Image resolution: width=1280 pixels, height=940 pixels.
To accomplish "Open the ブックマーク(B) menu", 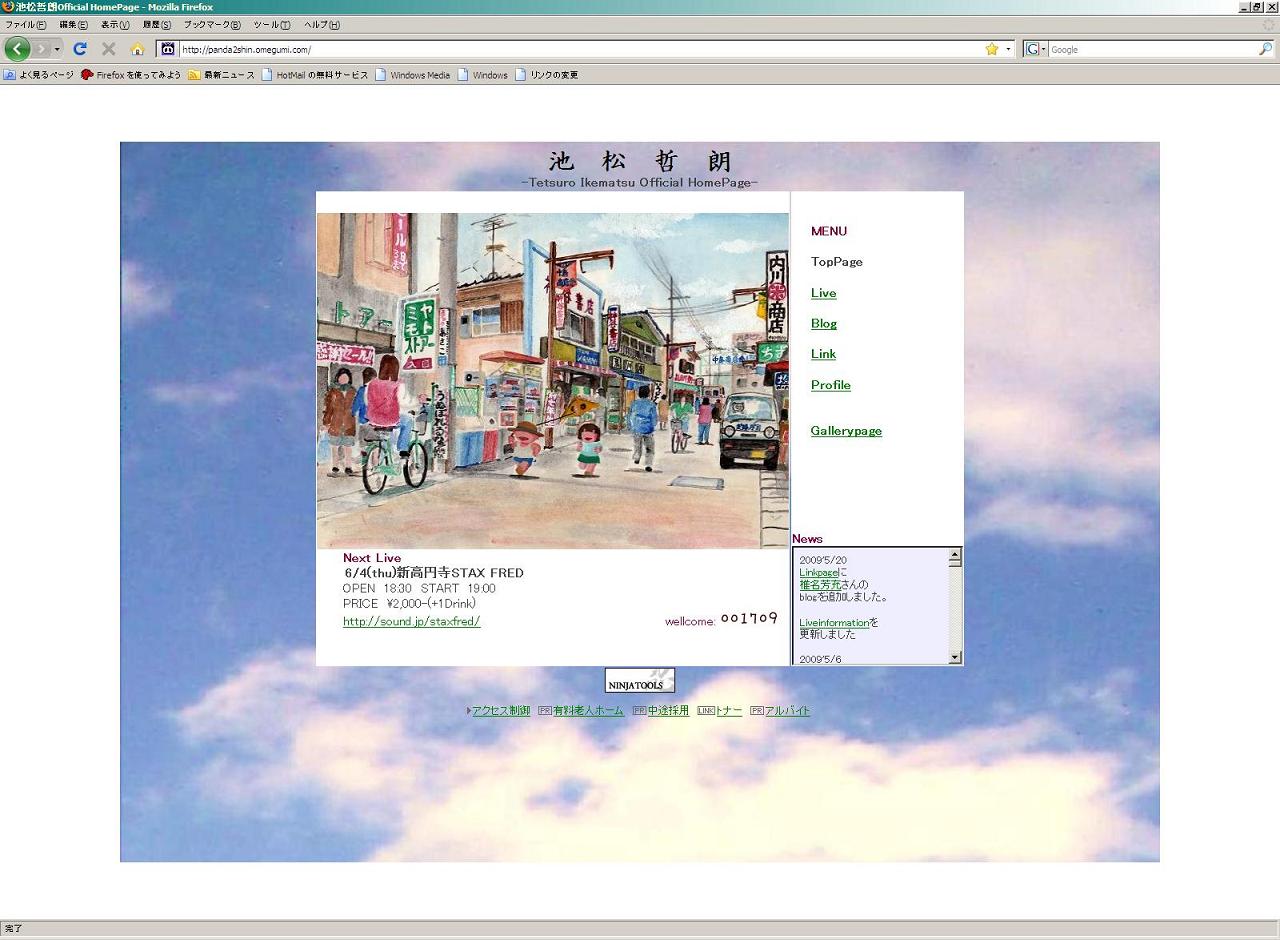I will (212, 25).
